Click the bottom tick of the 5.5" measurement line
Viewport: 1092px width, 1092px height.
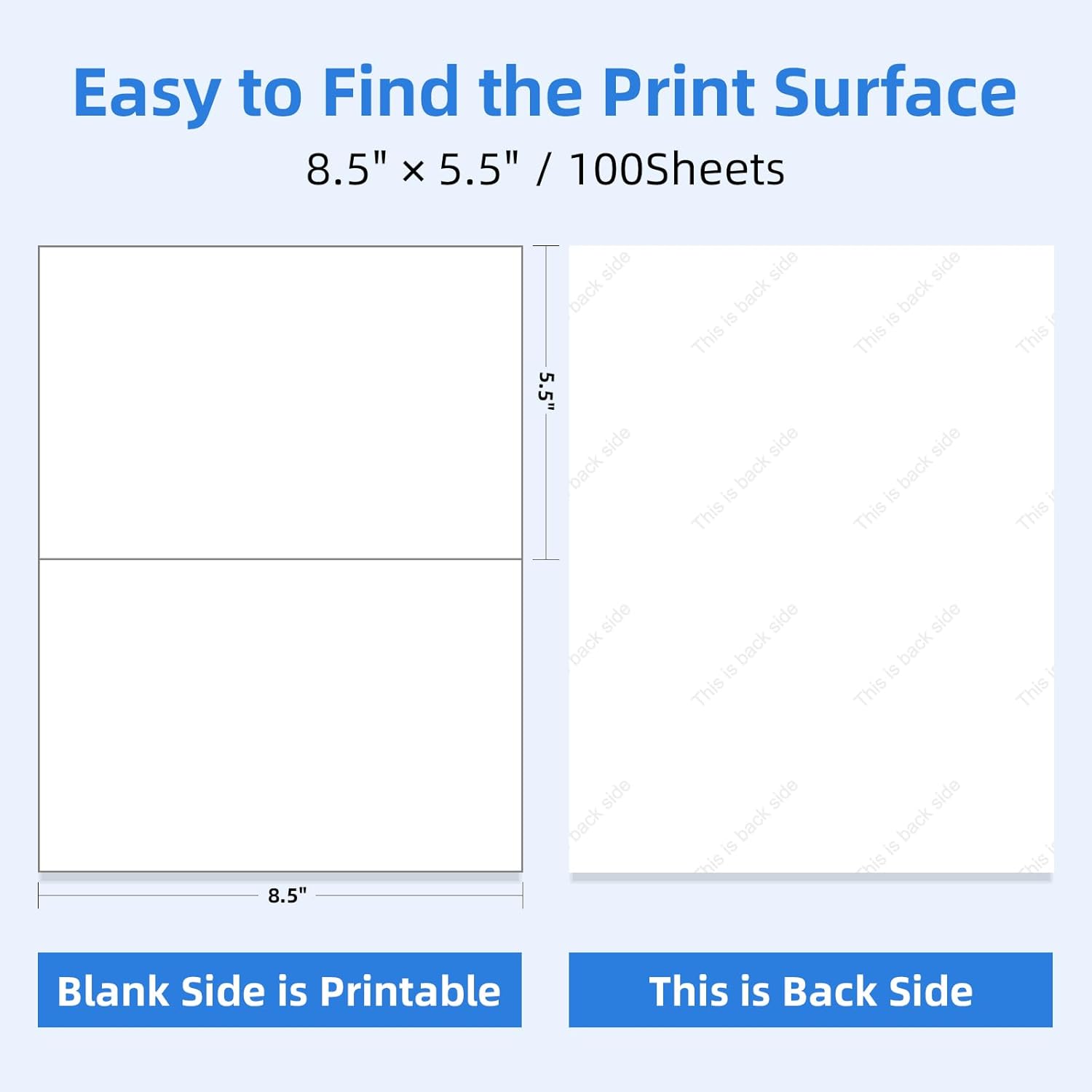pyautogui.click(x=546, y=559)
